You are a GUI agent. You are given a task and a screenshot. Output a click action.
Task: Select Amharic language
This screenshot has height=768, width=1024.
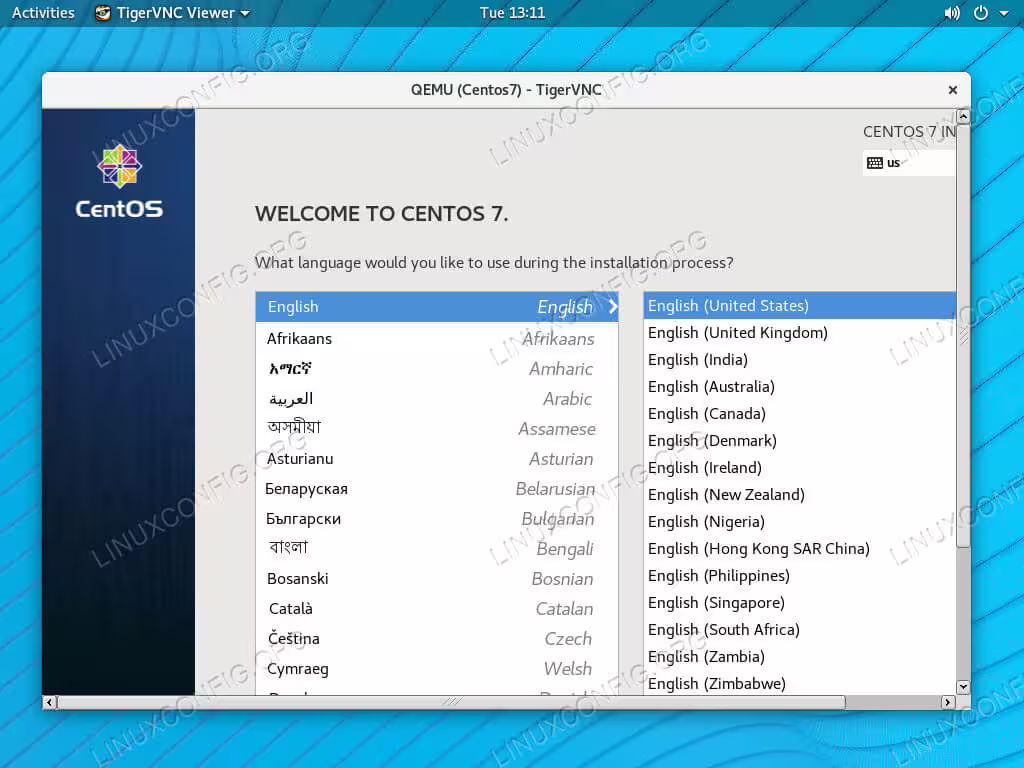click(x=436, y=369)
